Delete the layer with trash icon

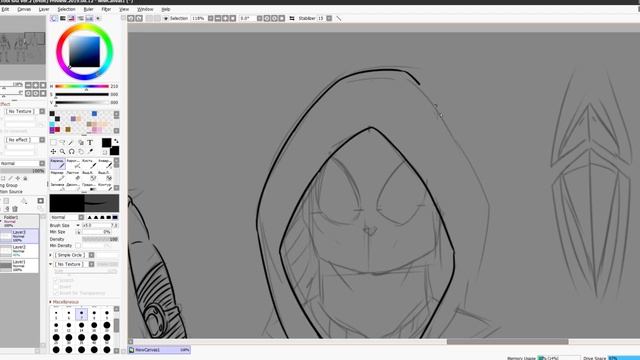click(x=15, y=209)
